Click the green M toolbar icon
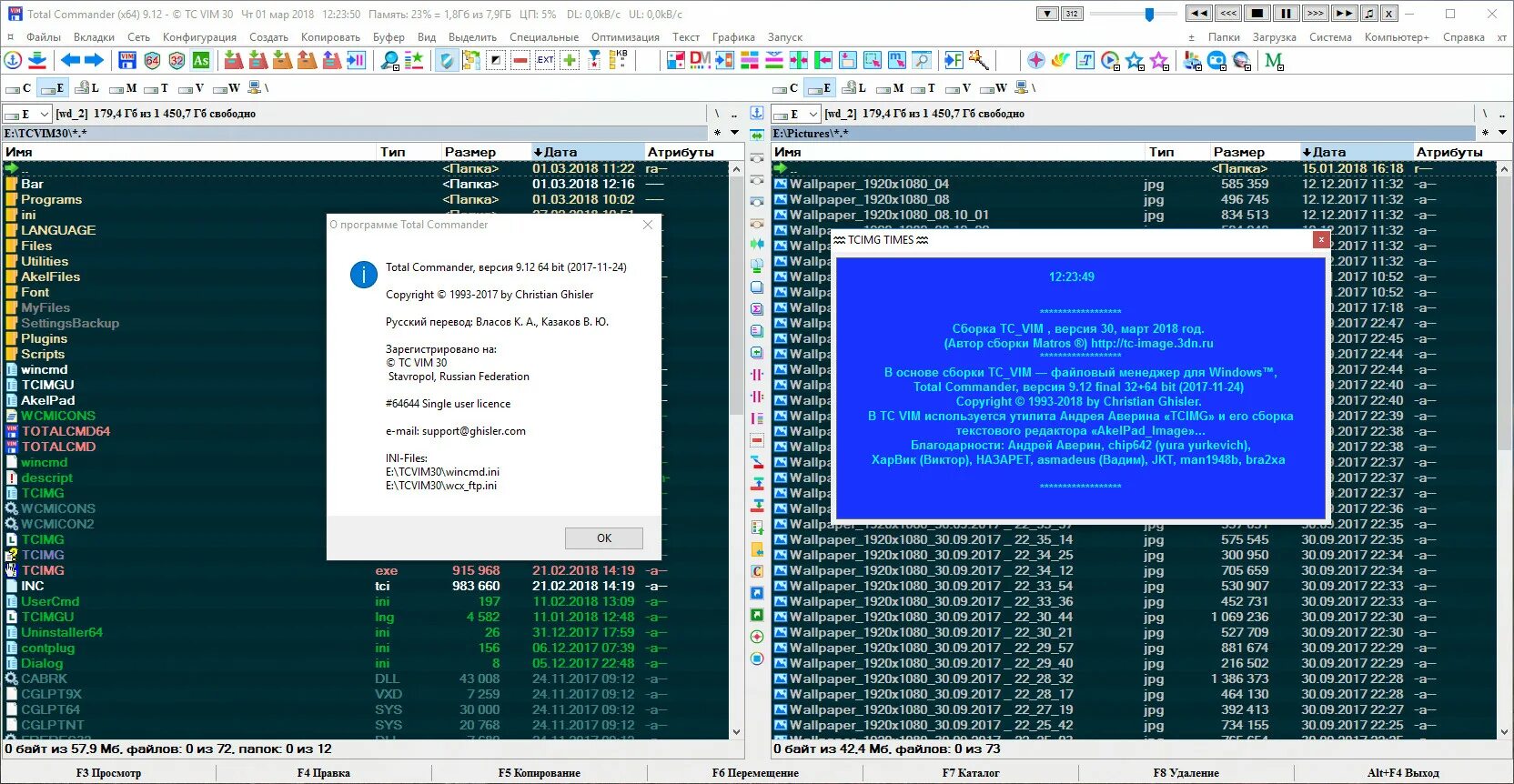 pos(1274,61)
